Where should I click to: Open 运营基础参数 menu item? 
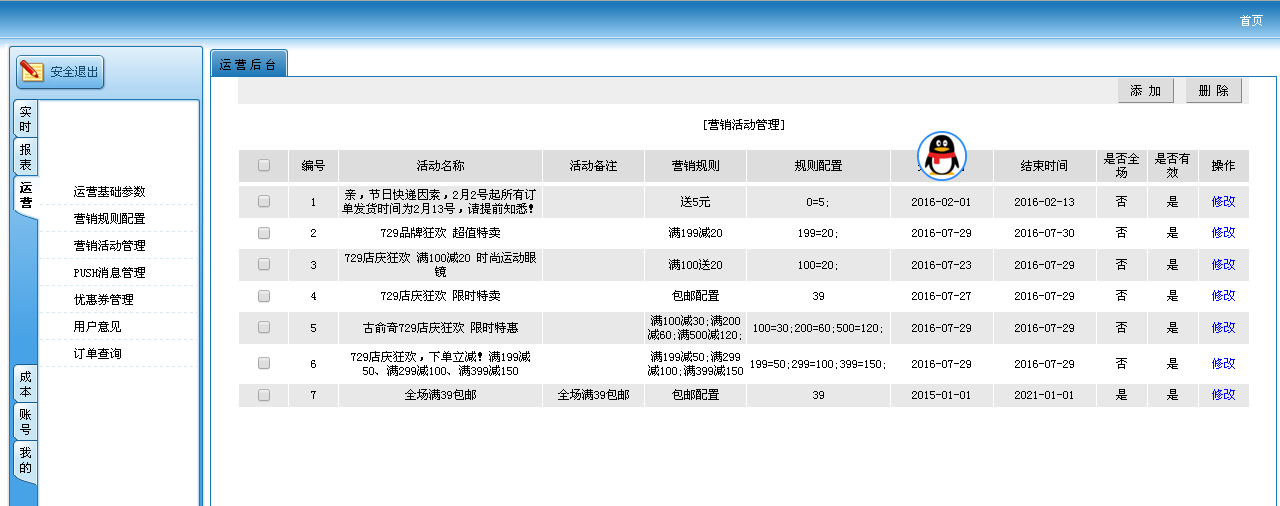coord(109,191)
